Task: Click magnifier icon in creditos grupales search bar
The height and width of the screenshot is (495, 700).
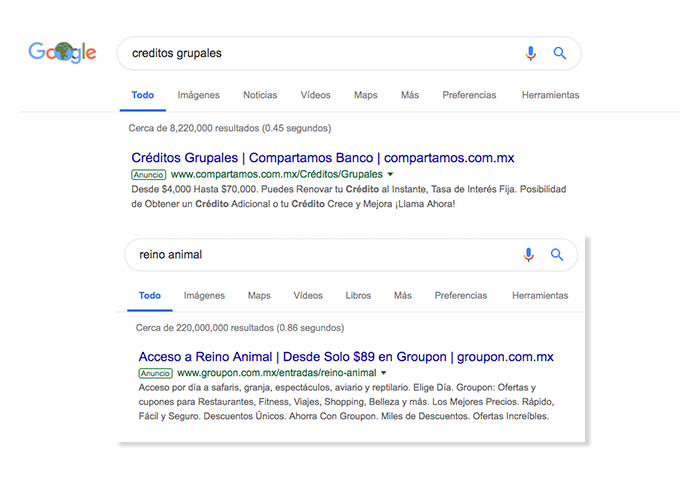Action: (560, 53)
